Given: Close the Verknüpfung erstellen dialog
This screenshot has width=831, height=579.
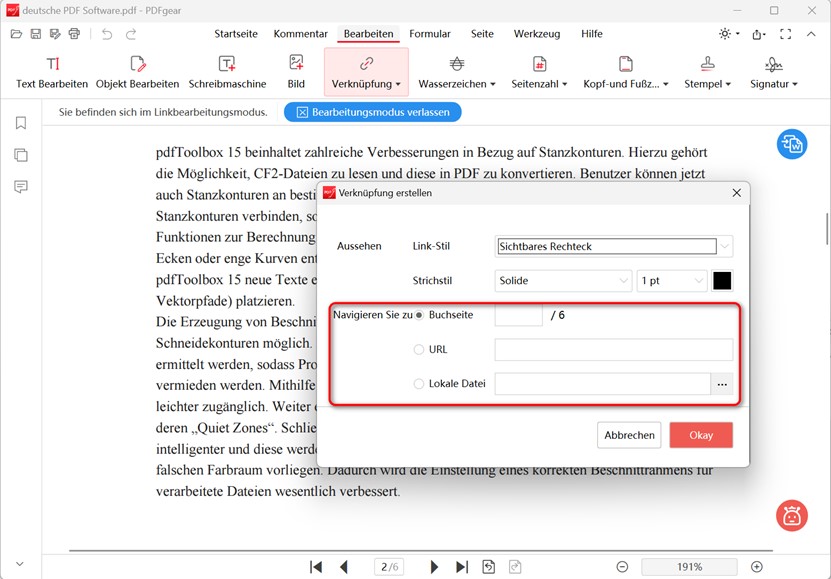Looking at the screenshot, I should 737,193.
